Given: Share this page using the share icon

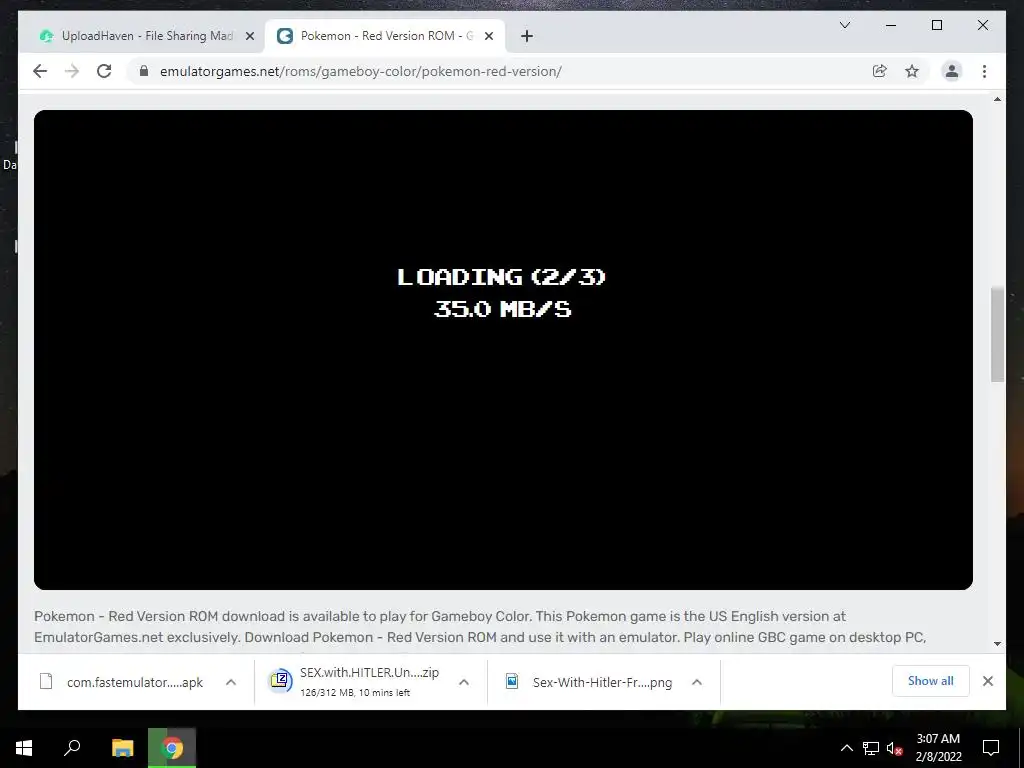Looking at the screenshot, I should [880, 71].
